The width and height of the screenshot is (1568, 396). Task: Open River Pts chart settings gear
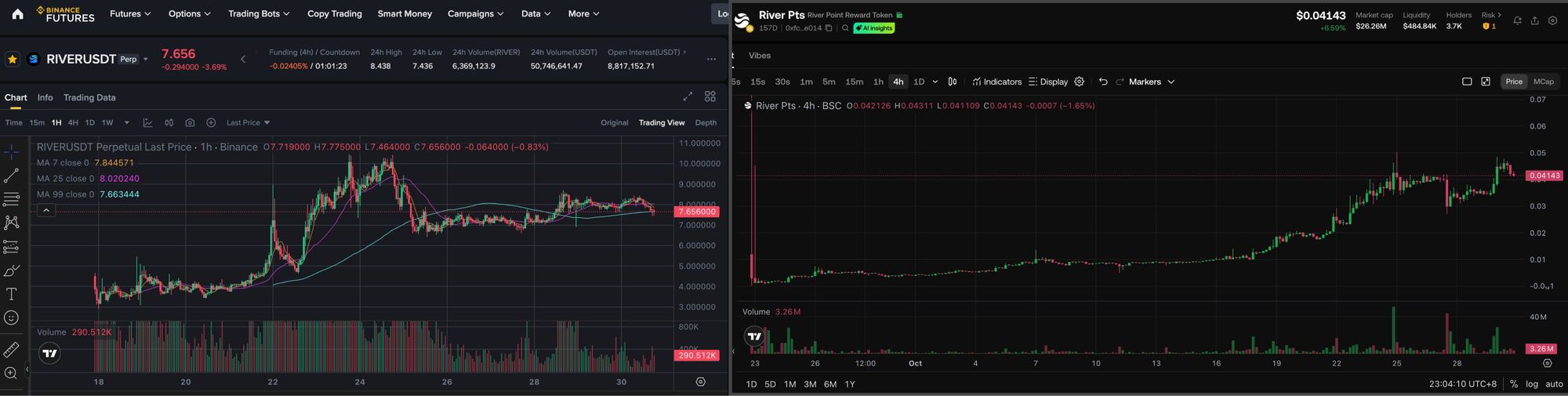[x=1079, y=82]
